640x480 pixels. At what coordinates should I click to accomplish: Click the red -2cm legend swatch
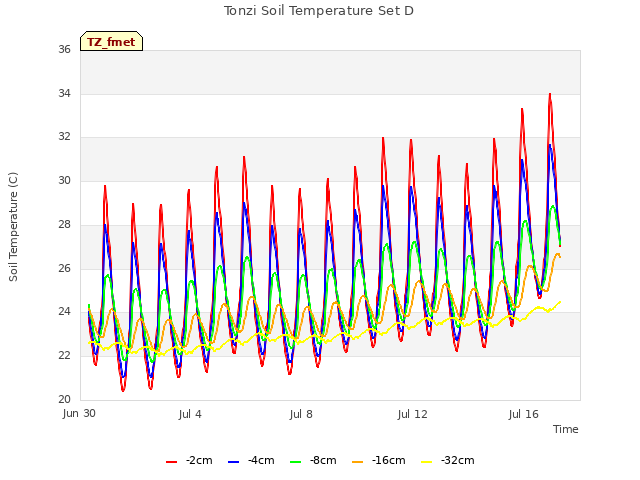click(x=171, y=462)
